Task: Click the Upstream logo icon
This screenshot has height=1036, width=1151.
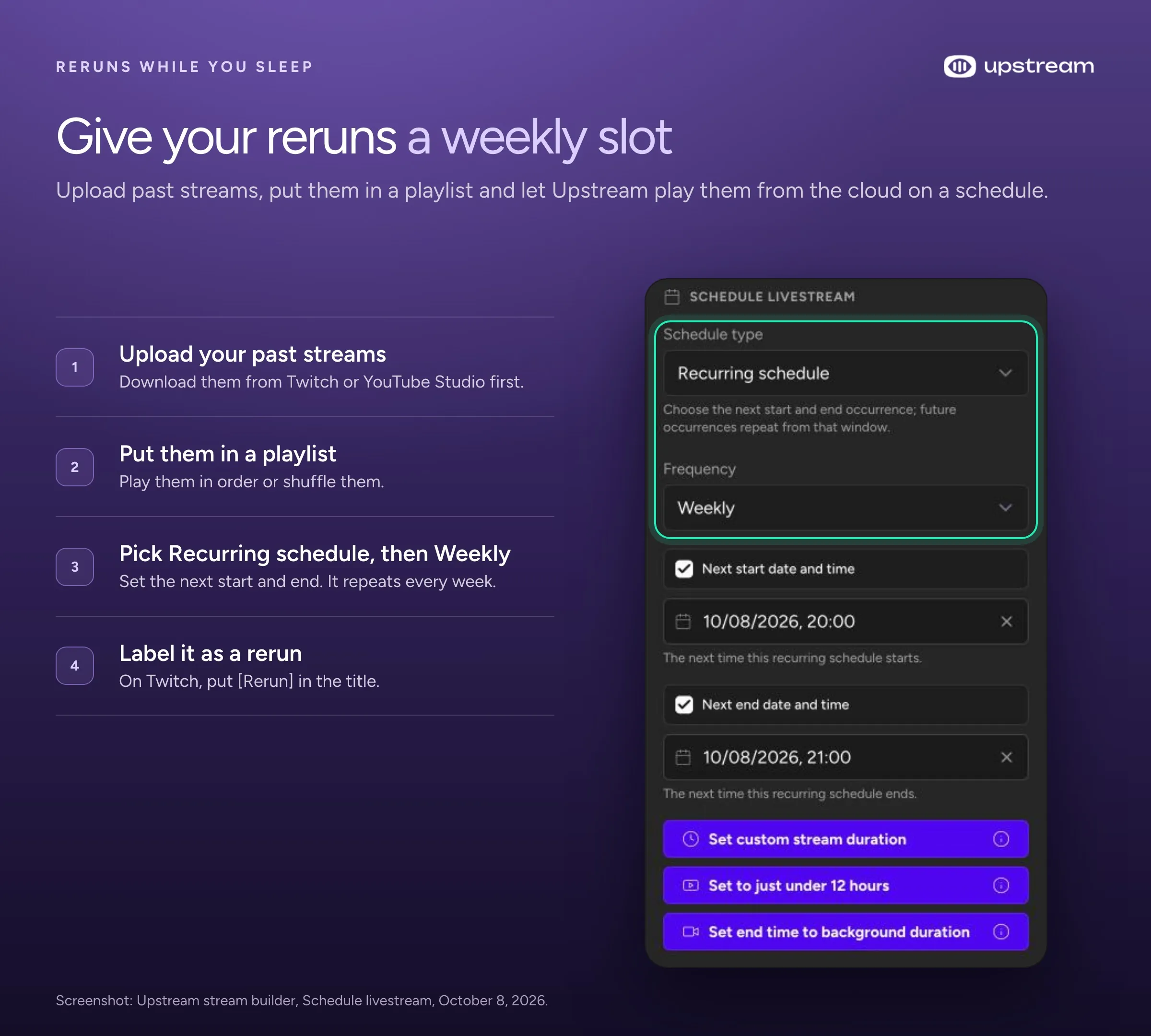Action: pos(959,67)
